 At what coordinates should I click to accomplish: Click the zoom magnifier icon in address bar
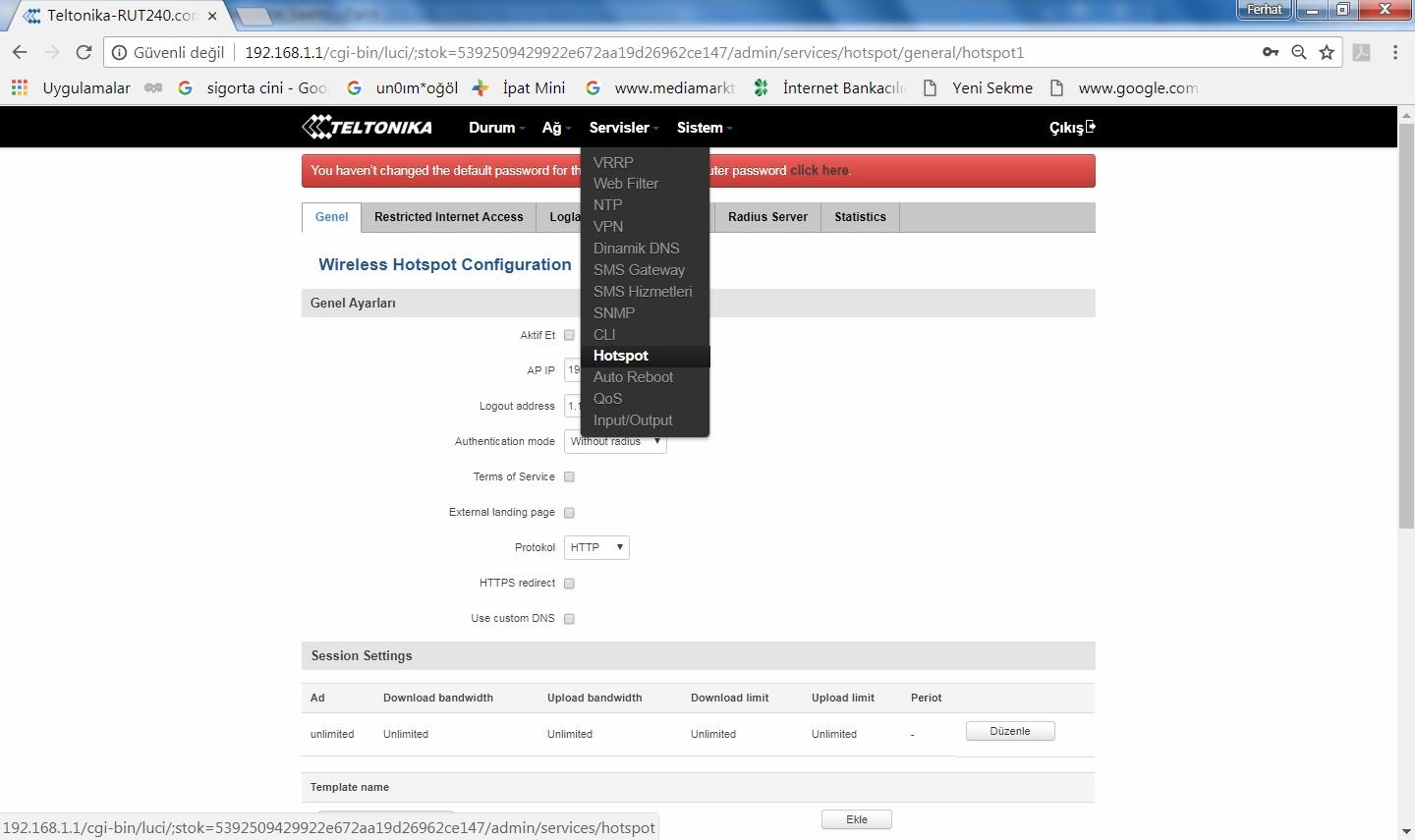(x=1298, y=52)
